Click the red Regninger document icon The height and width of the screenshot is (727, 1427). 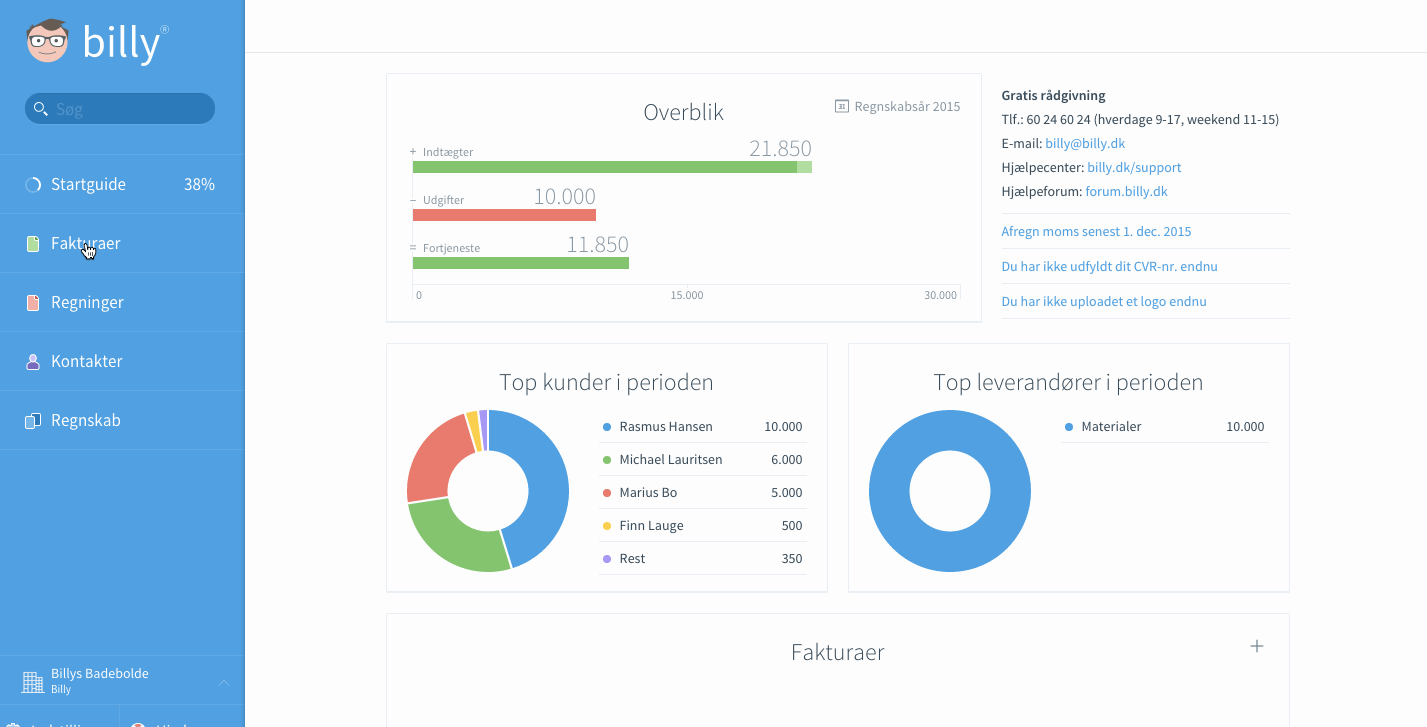(33, 303)
